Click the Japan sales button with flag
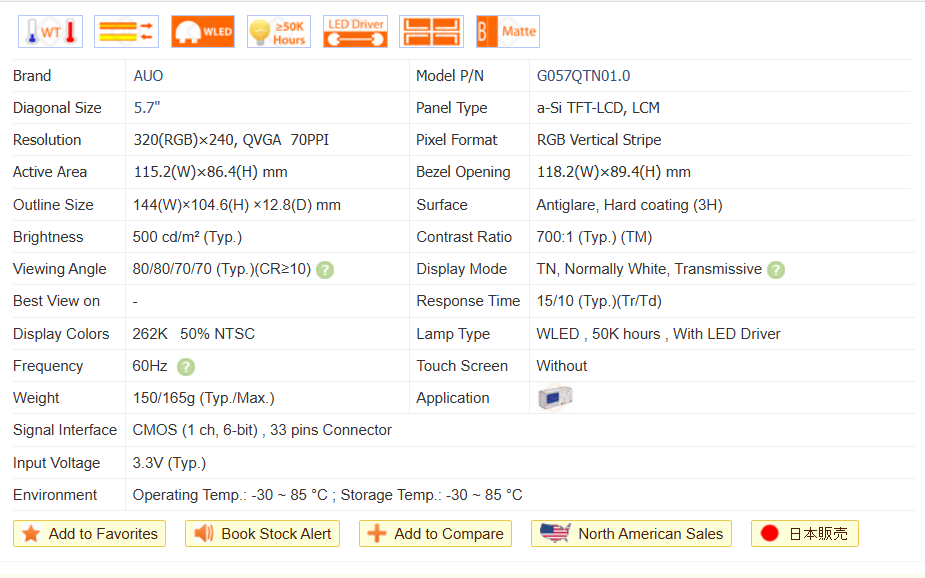925x578 pixels. [x=805, y=534]
